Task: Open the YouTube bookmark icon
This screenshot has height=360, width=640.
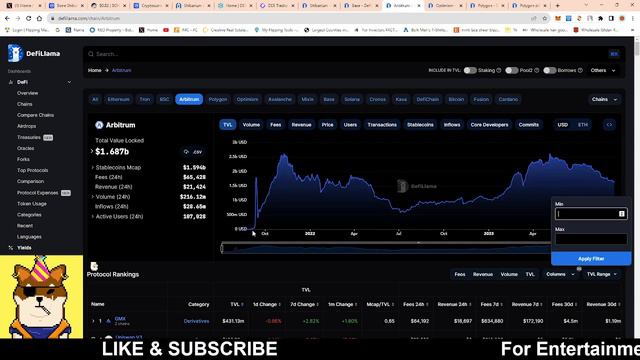Action: pos(166,30)
